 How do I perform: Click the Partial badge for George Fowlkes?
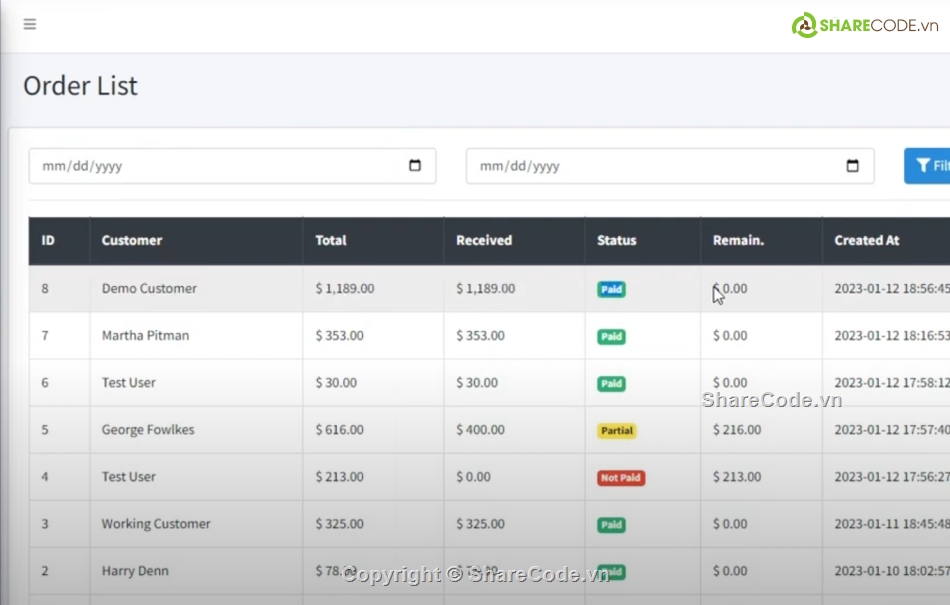click(617, 431)
